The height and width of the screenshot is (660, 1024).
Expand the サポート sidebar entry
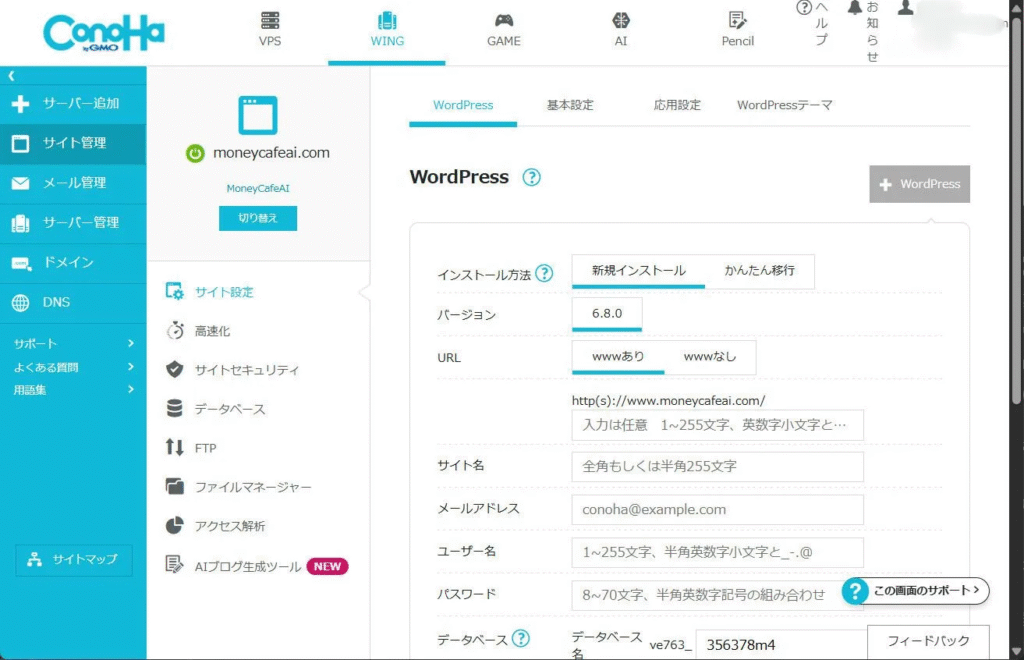(73, 343)
